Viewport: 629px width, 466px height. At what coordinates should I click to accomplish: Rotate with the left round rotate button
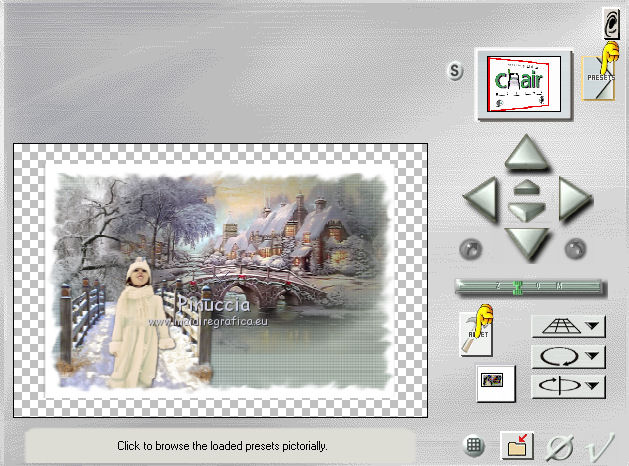tap(471, 249)
